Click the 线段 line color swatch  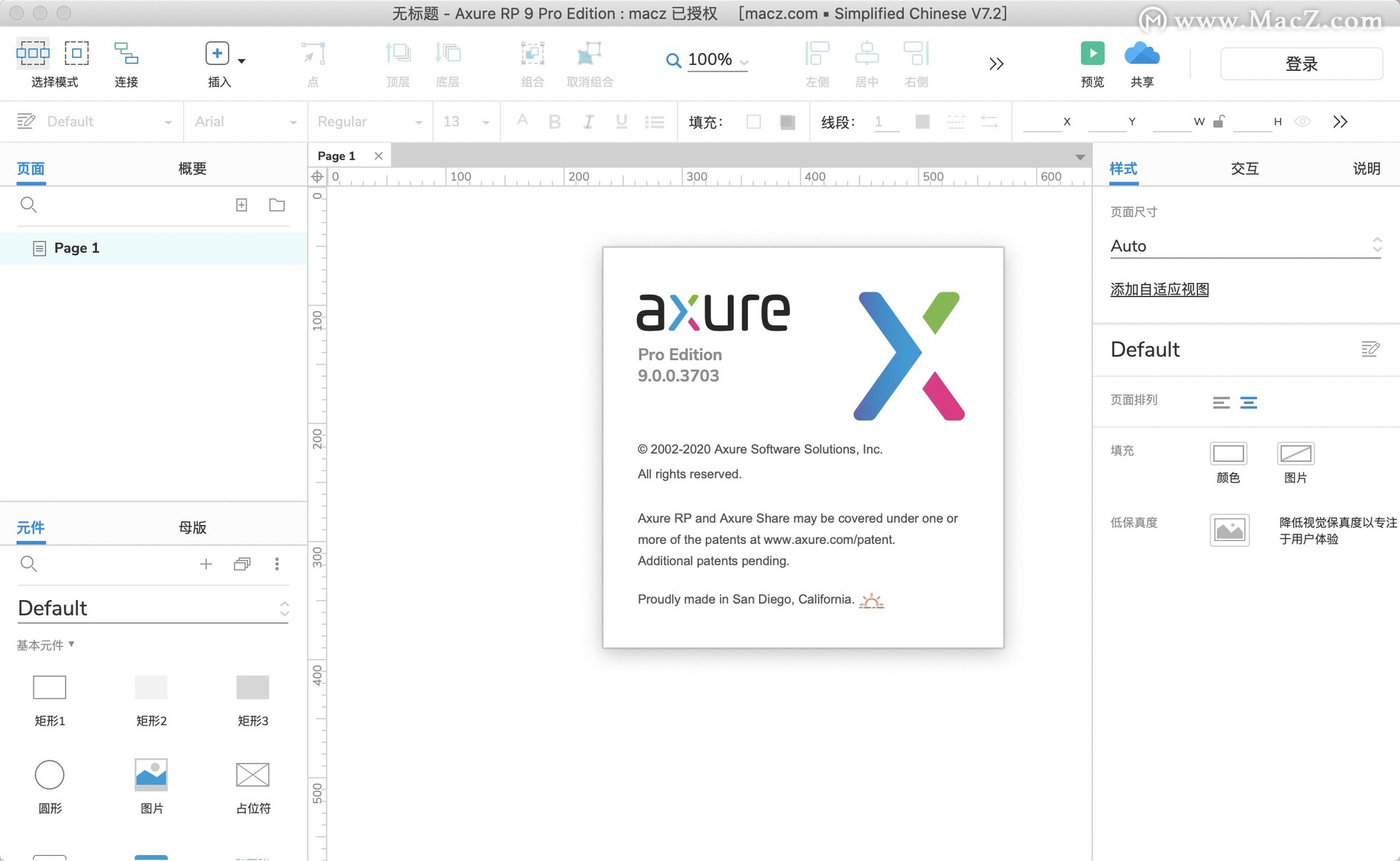[x=922, y=122]
